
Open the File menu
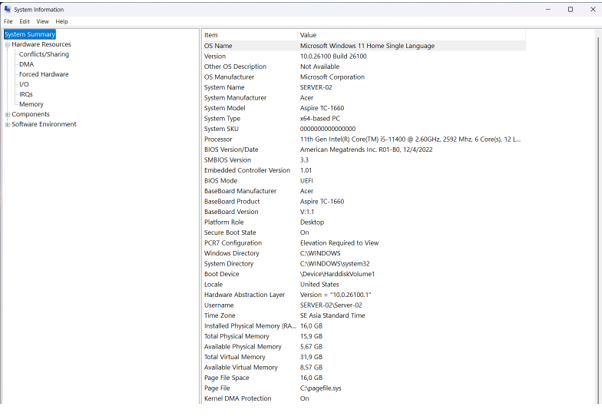click(x=8, y=21)
